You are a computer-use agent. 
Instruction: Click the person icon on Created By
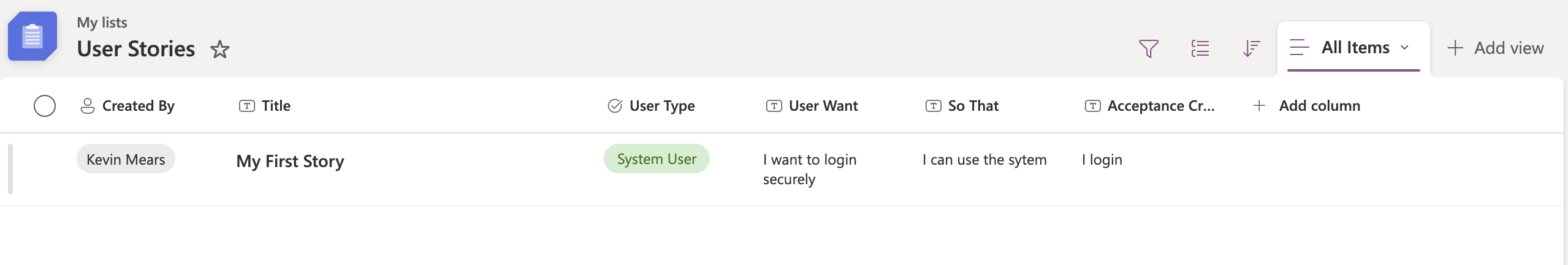point(88,106)
